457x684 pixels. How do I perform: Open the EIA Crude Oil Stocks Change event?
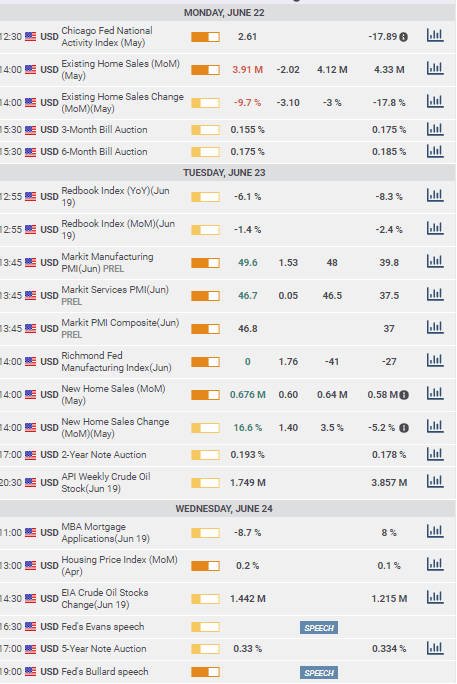[105, 598]
